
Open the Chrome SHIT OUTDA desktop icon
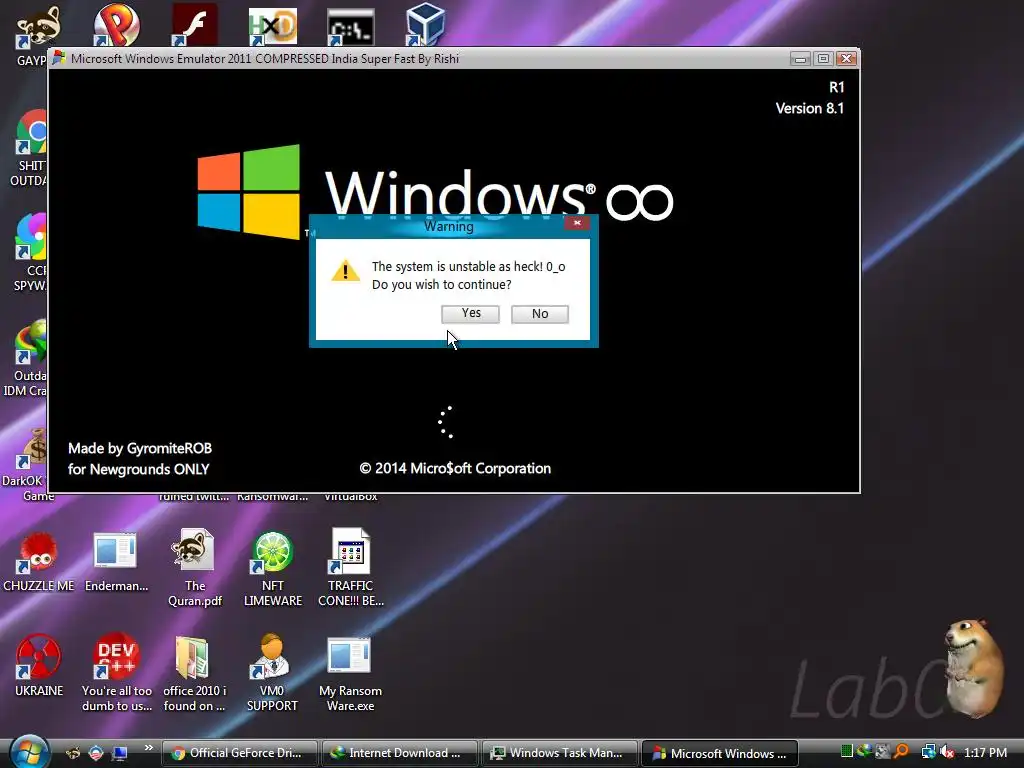30,133
